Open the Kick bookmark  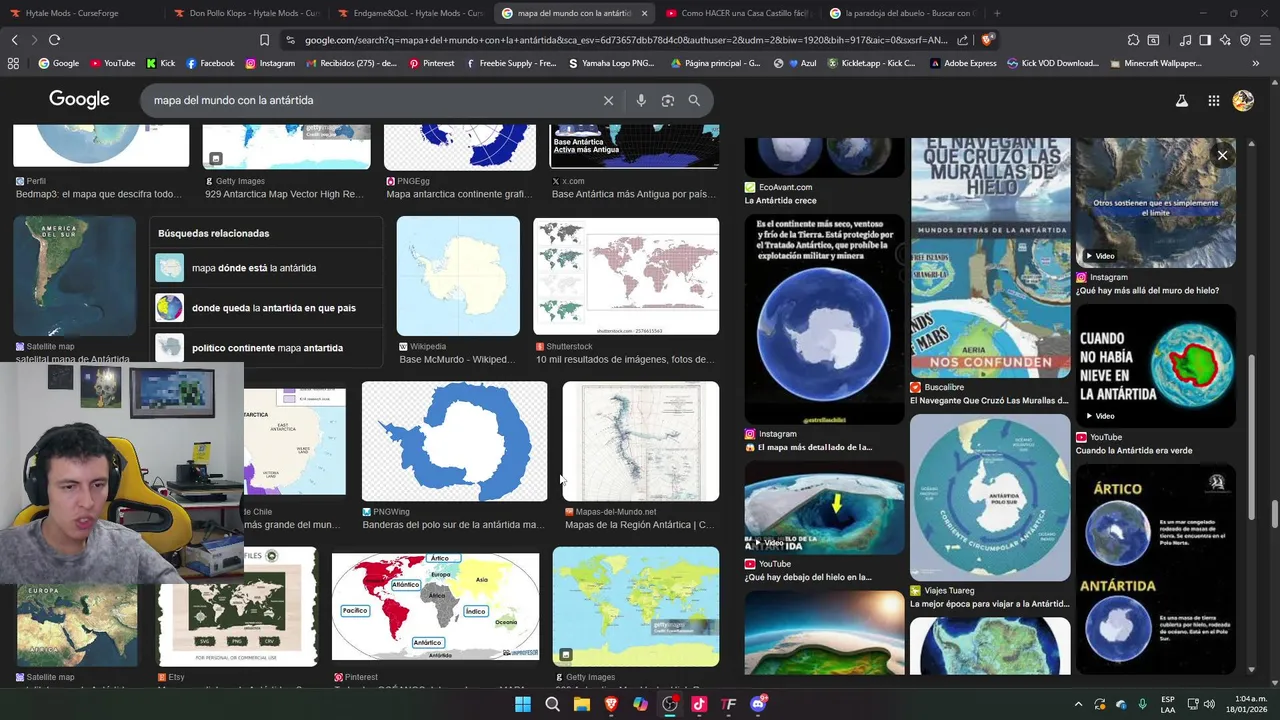pyautogui.click(x=160, y=63)
